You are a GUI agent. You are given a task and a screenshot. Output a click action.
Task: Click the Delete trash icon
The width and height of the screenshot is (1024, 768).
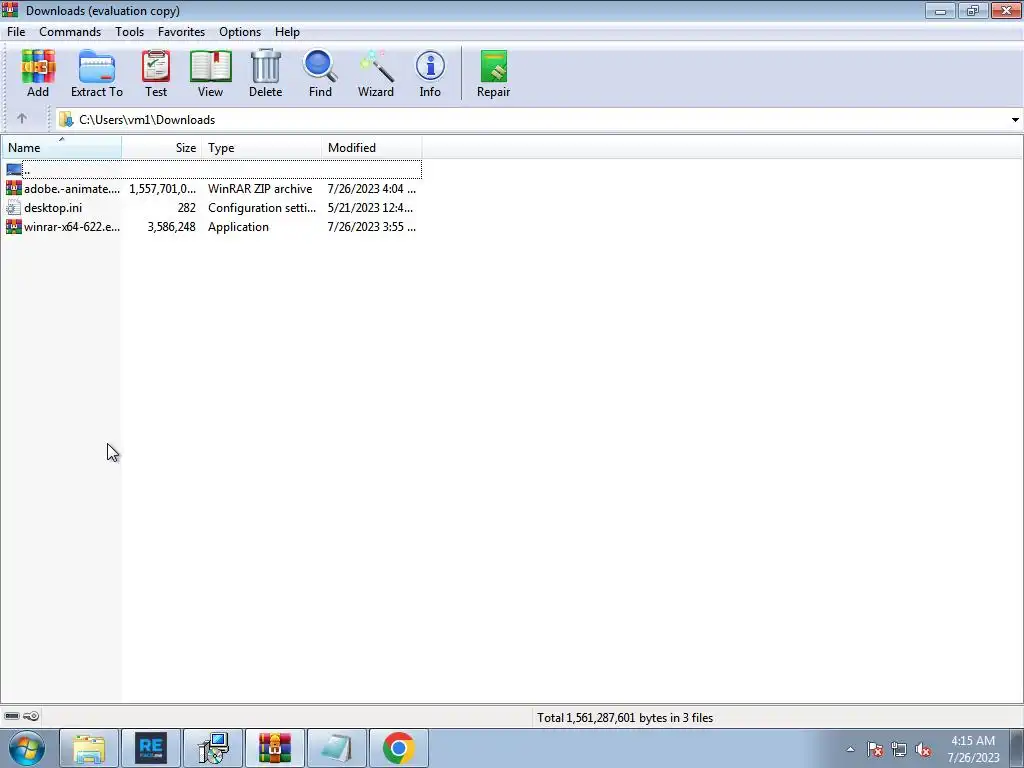click(265, 73)
